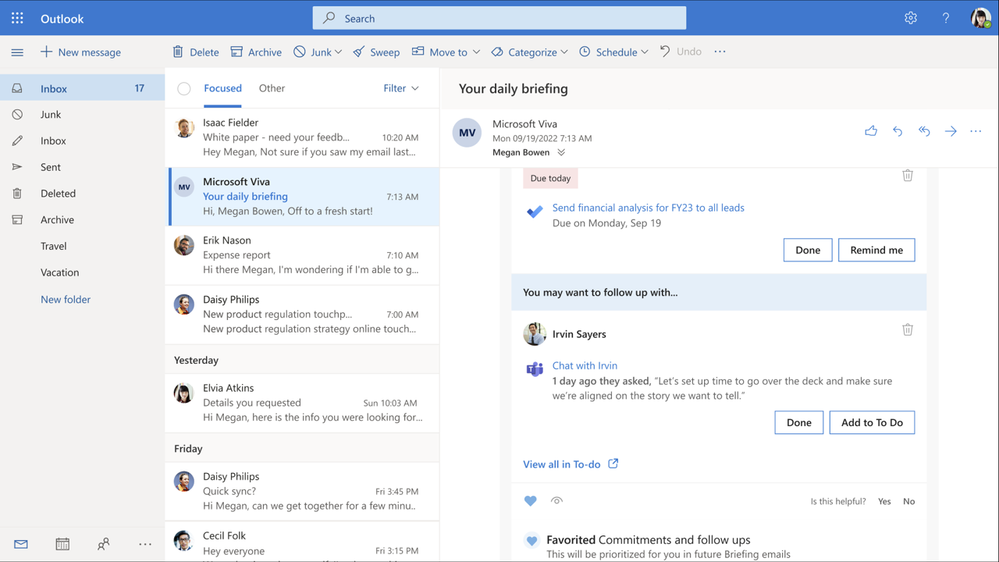The height and width of the screenshot is (562, 999).
Task: Delete the Irvin Sayers follow-up card
Action: pyautogui.click(x=908, y=329)
